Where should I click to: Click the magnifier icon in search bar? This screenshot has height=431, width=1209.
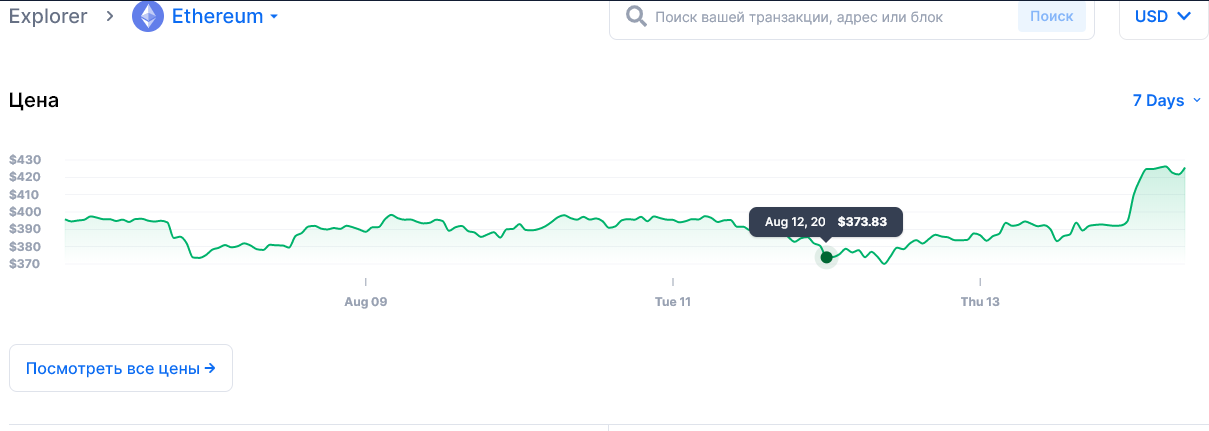[635, 17]
